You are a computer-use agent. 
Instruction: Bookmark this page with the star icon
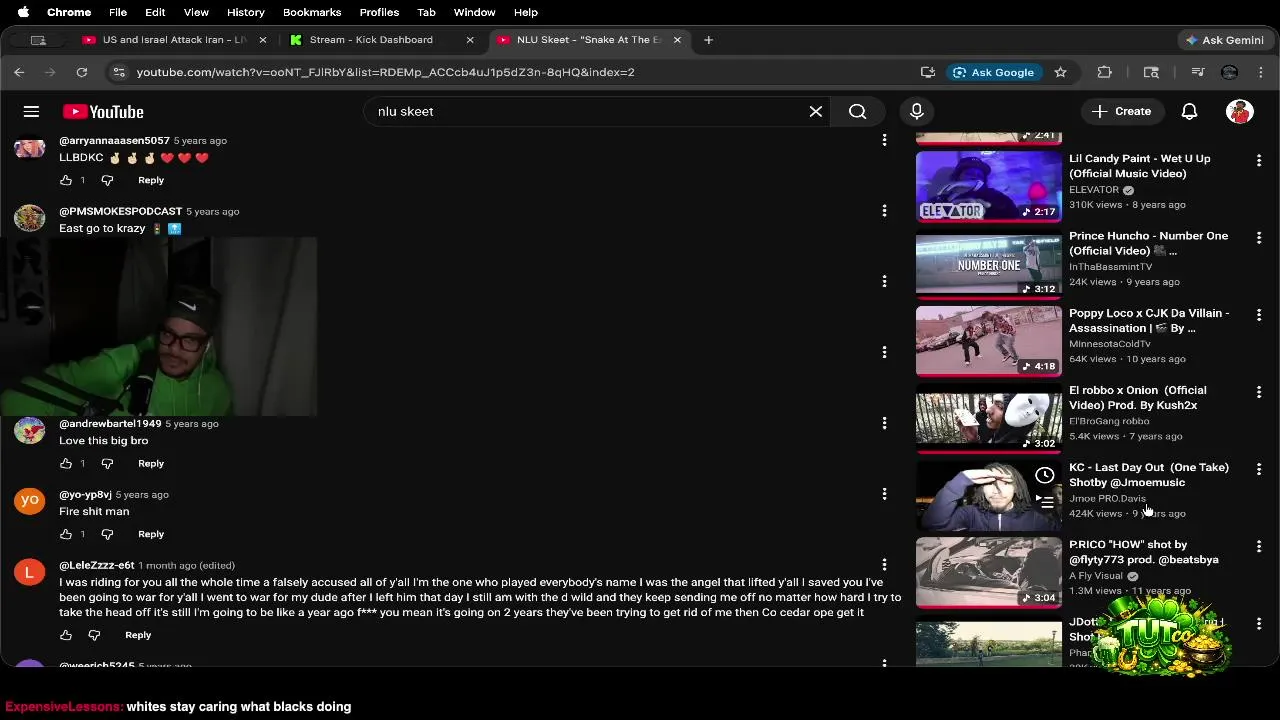[x=1060, y=72]
